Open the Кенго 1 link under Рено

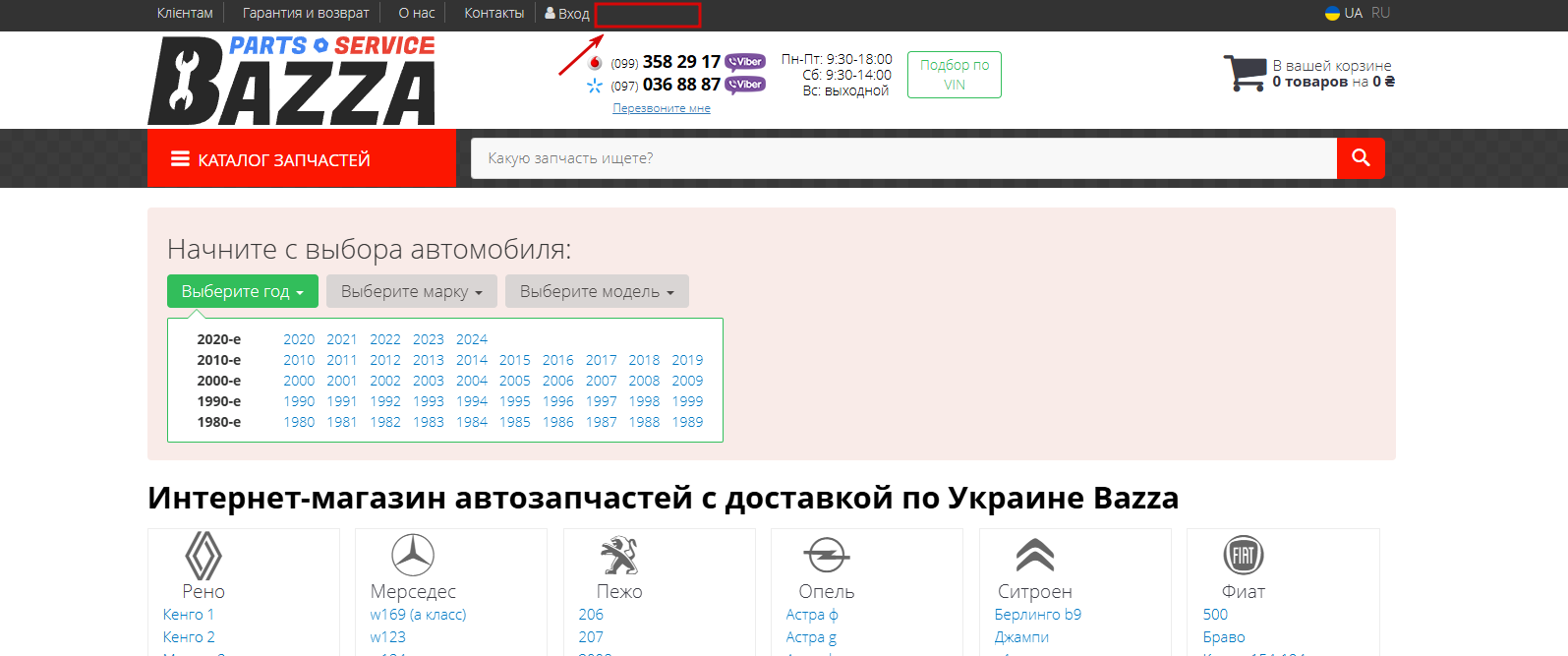[189, 615]
